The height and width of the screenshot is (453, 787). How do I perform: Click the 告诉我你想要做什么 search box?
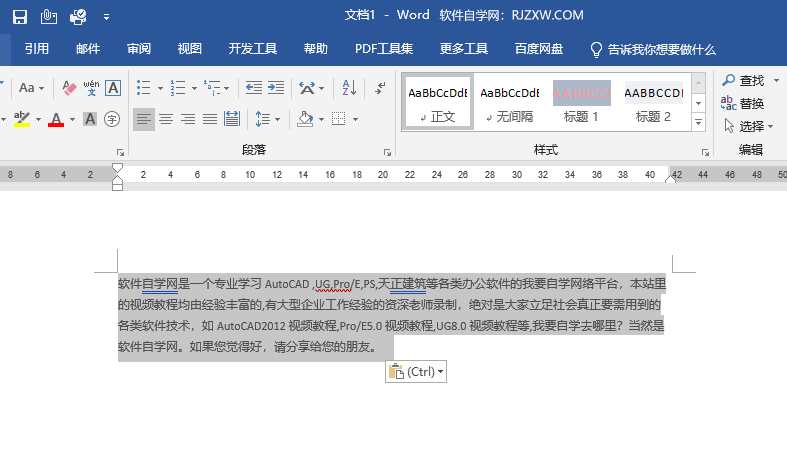pyautogui.click(x=652, y=49)
